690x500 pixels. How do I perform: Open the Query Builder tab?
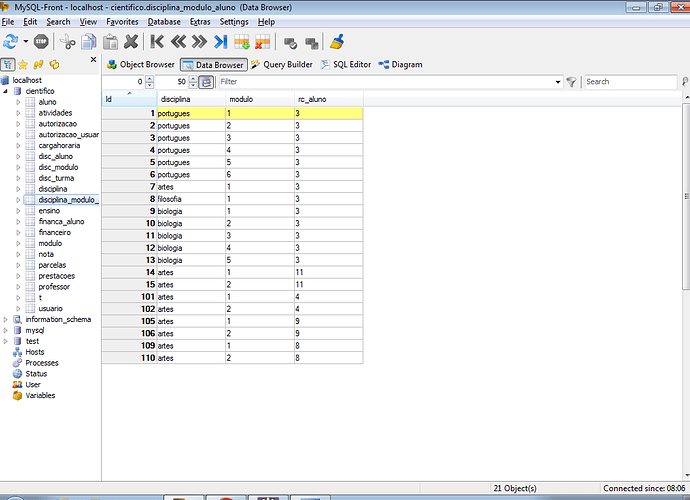(282, 65)
